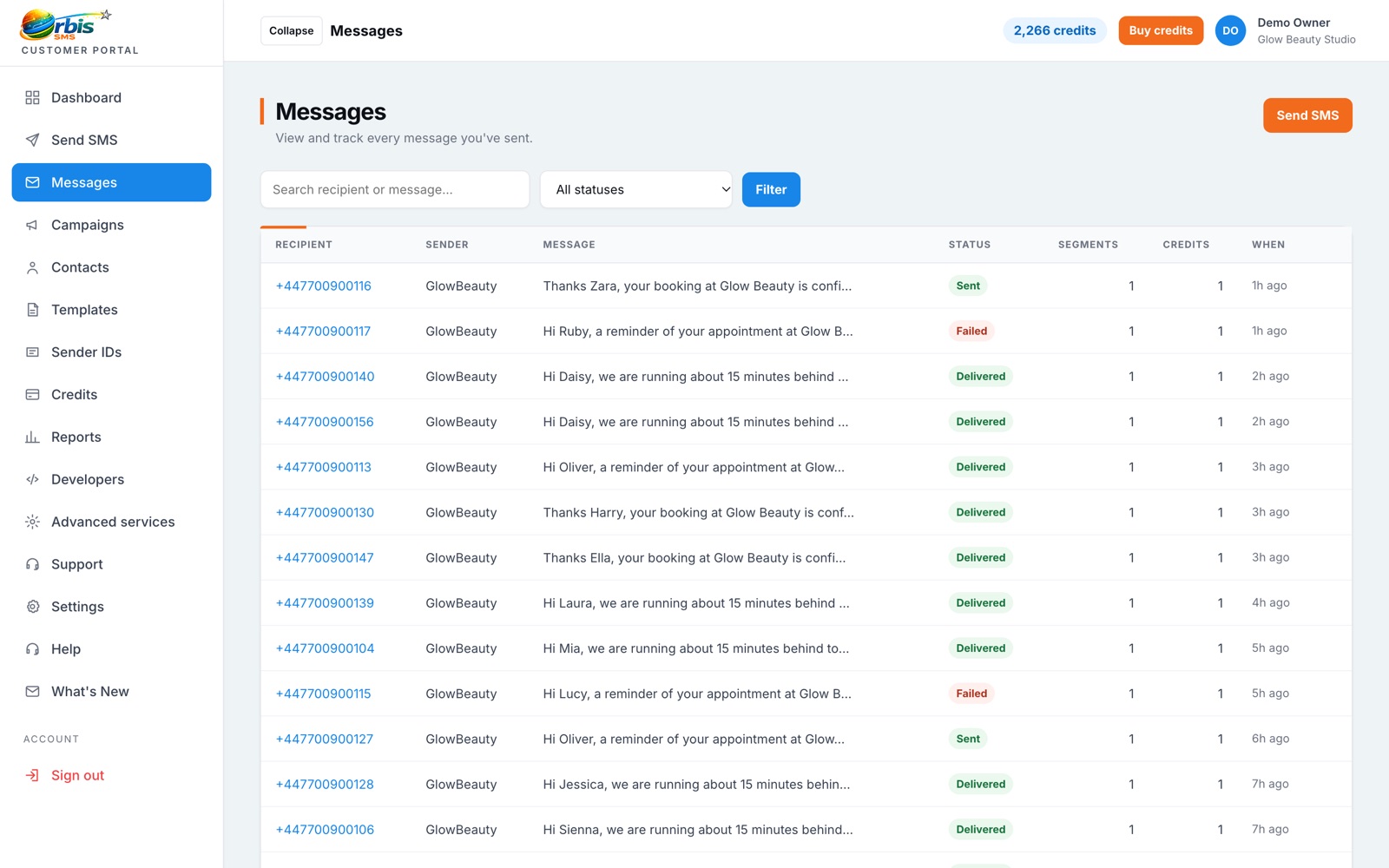
Task: Open Templates from sidebar
Action: [x=111, y=310]
